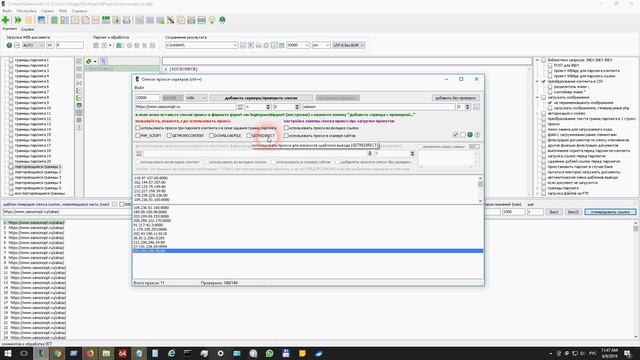The image size is (640, 360).
Task: Enable proxy in the site scanner checkbox
Action: coord(287,136)
